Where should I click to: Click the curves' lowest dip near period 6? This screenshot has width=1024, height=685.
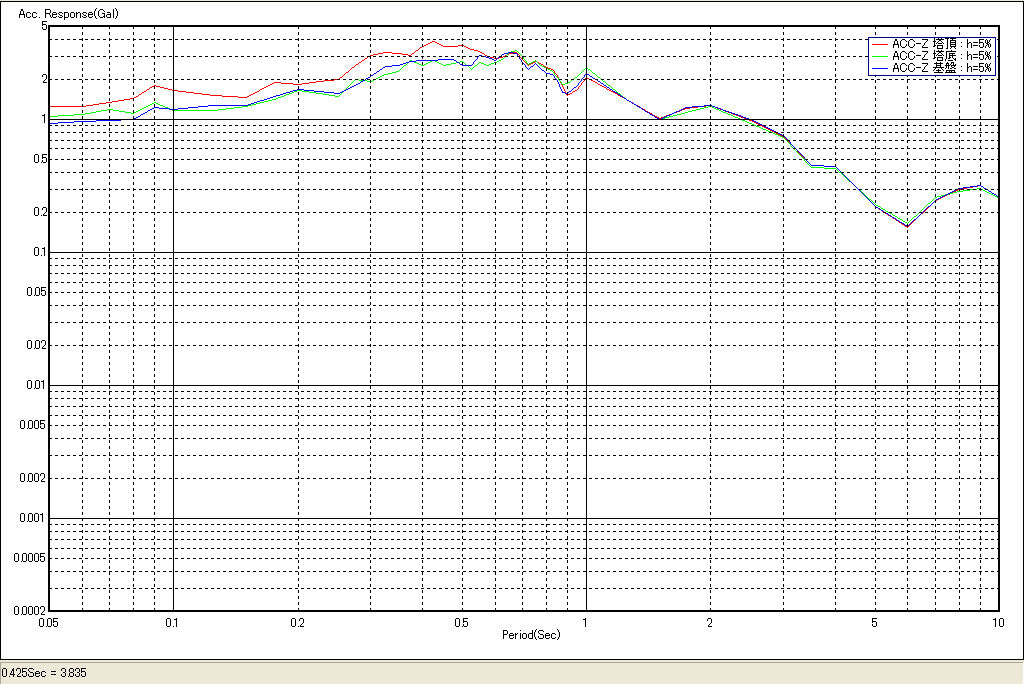tap(907, 225)
